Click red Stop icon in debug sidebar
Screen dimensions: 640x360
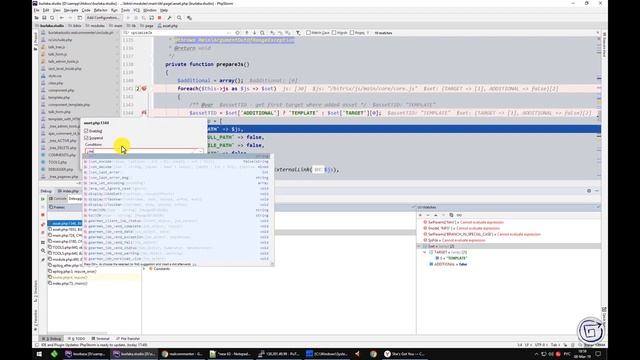pos(42,215)
